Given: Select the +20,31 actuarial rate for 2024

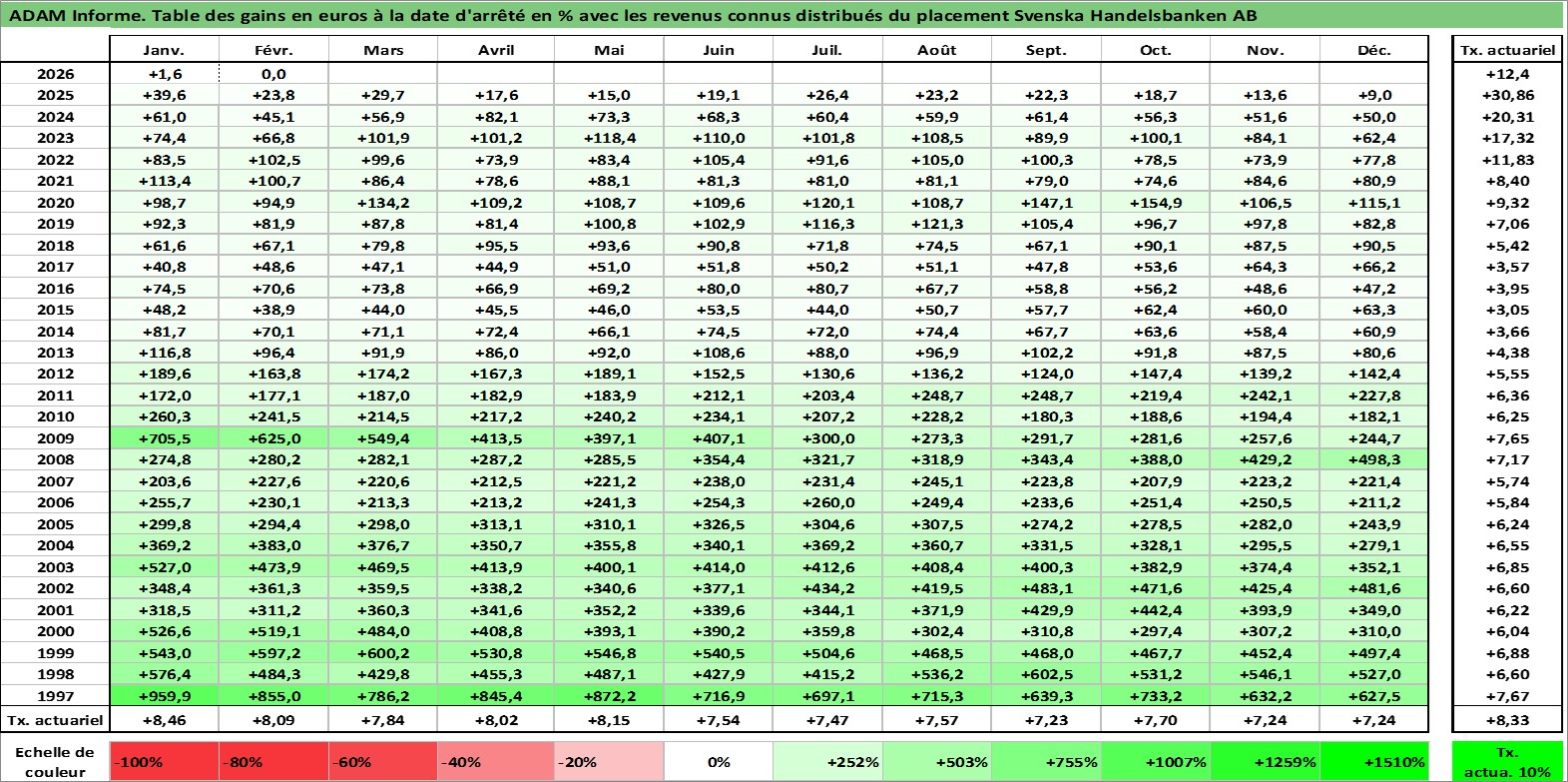Looking at the screenshot, I should [x=1507, y=117].
